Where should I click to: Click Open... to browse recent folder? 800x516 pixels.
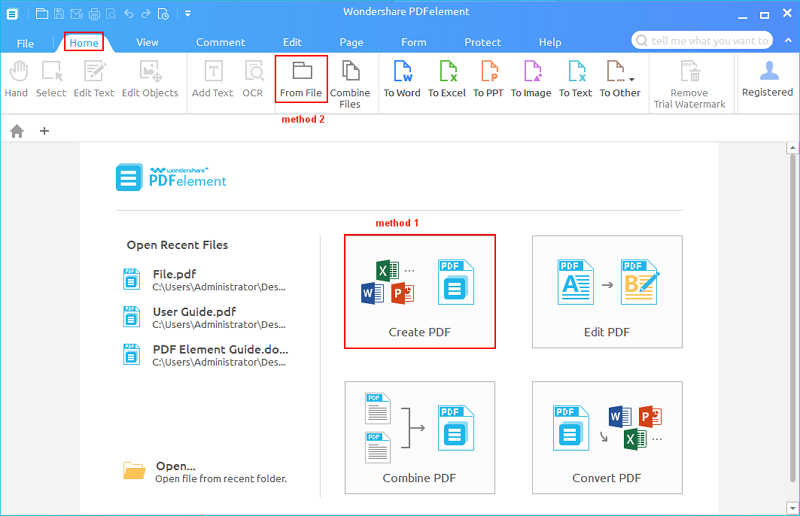(x=205, y=472)
